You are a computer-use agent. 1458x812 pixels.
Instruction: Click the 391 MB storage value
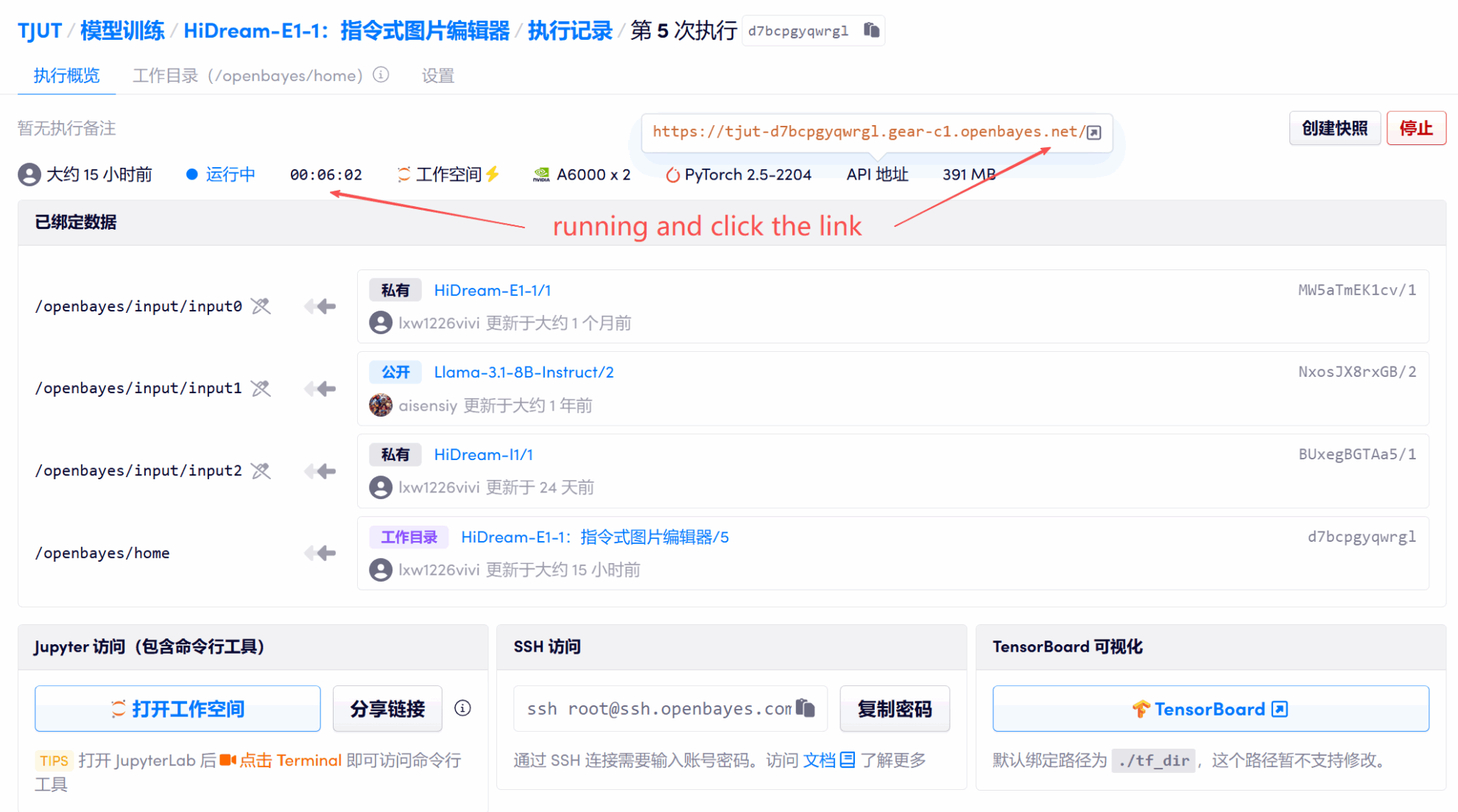click(969, 174)
